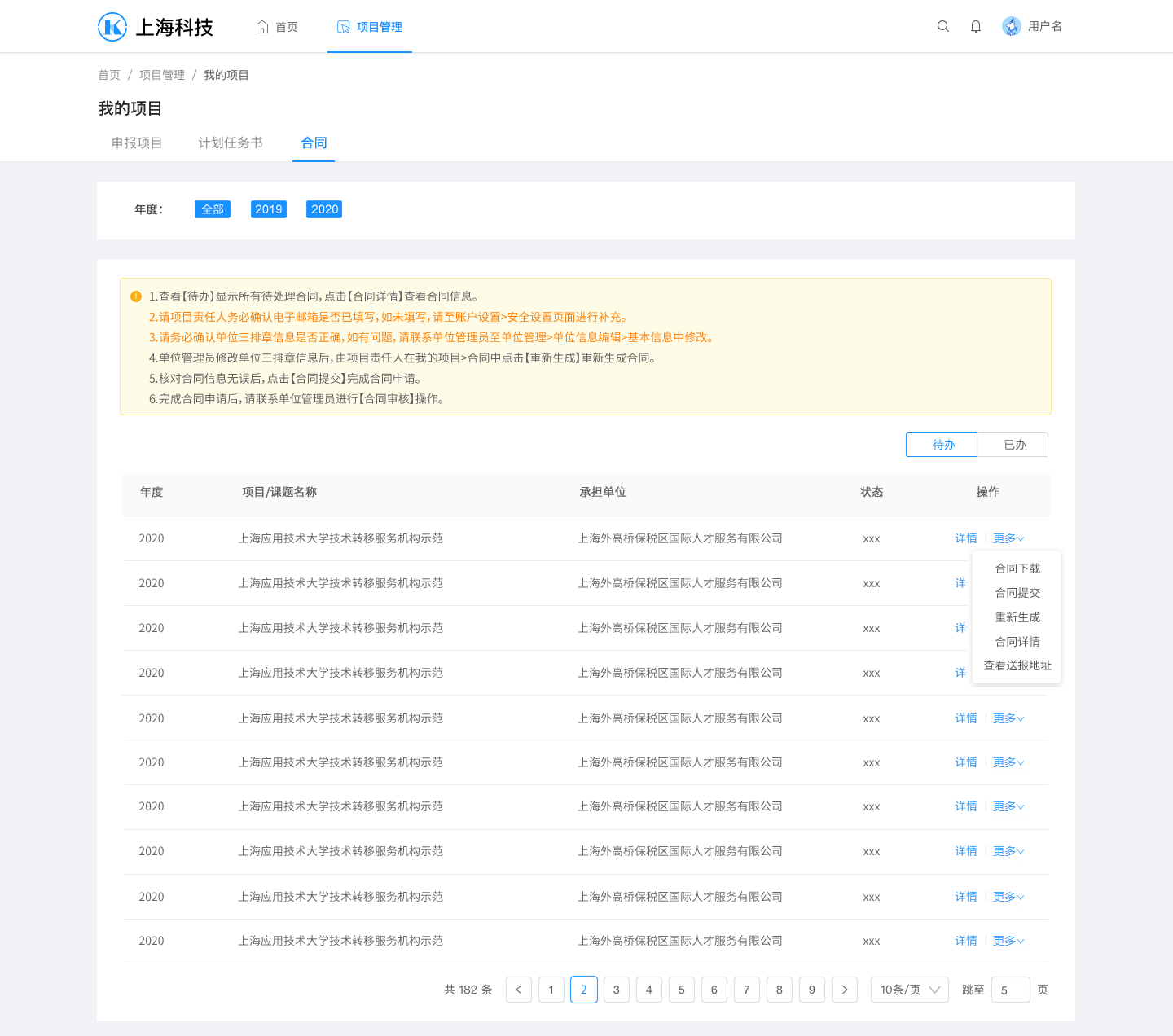1173x1036 pixels.
Task: Open notifications via the bell icon
Action: tap(976, 26)
